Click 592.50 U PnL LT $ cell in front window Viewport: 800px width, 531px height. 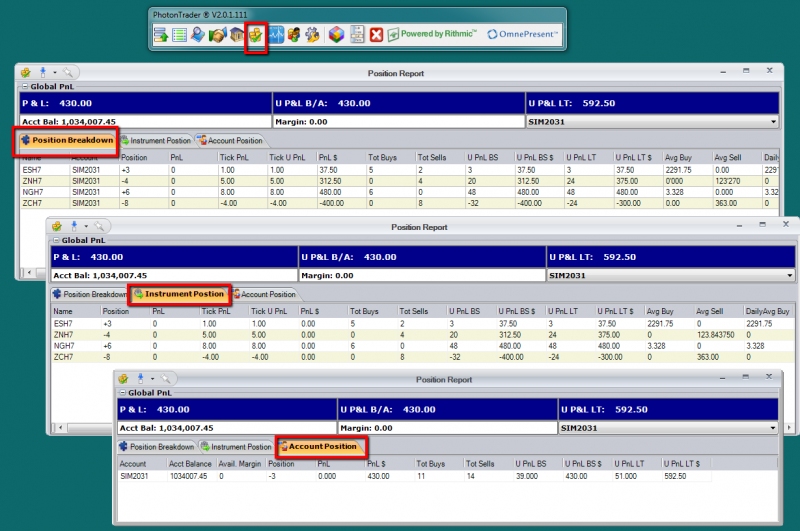[675, 476]
